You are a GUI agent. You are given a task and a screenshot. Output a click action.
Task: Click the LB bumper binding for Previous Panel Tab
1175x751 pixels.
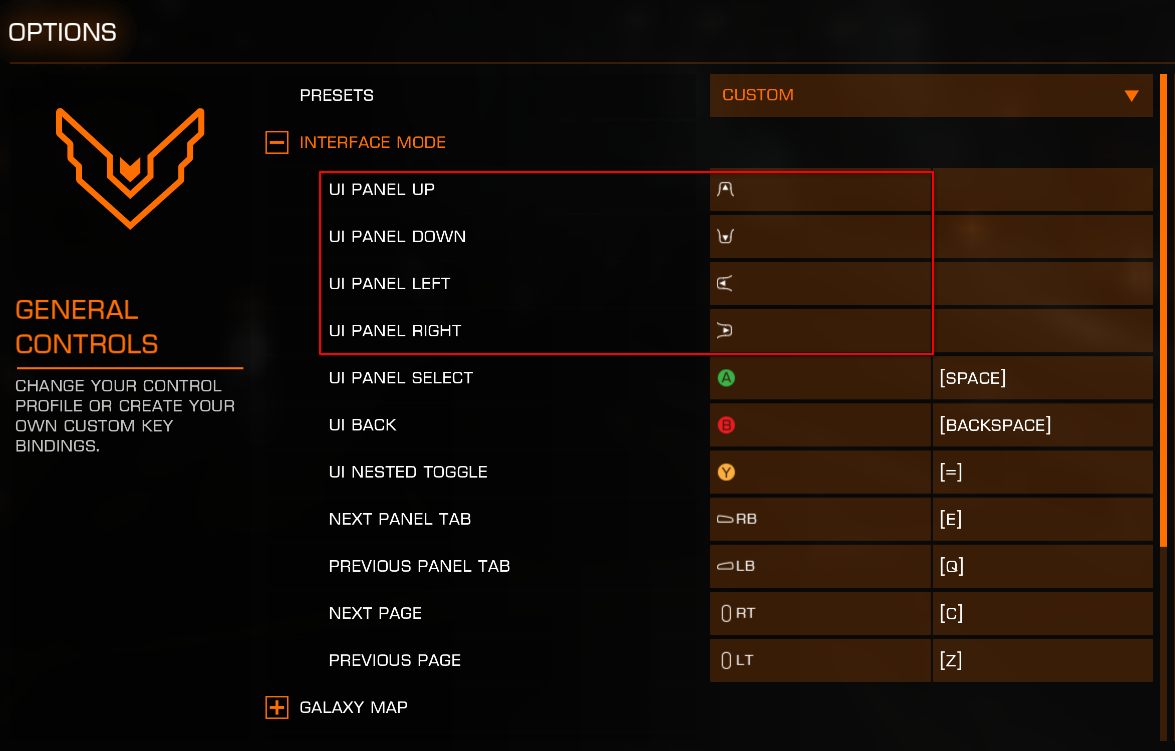[x=820, y=566]
